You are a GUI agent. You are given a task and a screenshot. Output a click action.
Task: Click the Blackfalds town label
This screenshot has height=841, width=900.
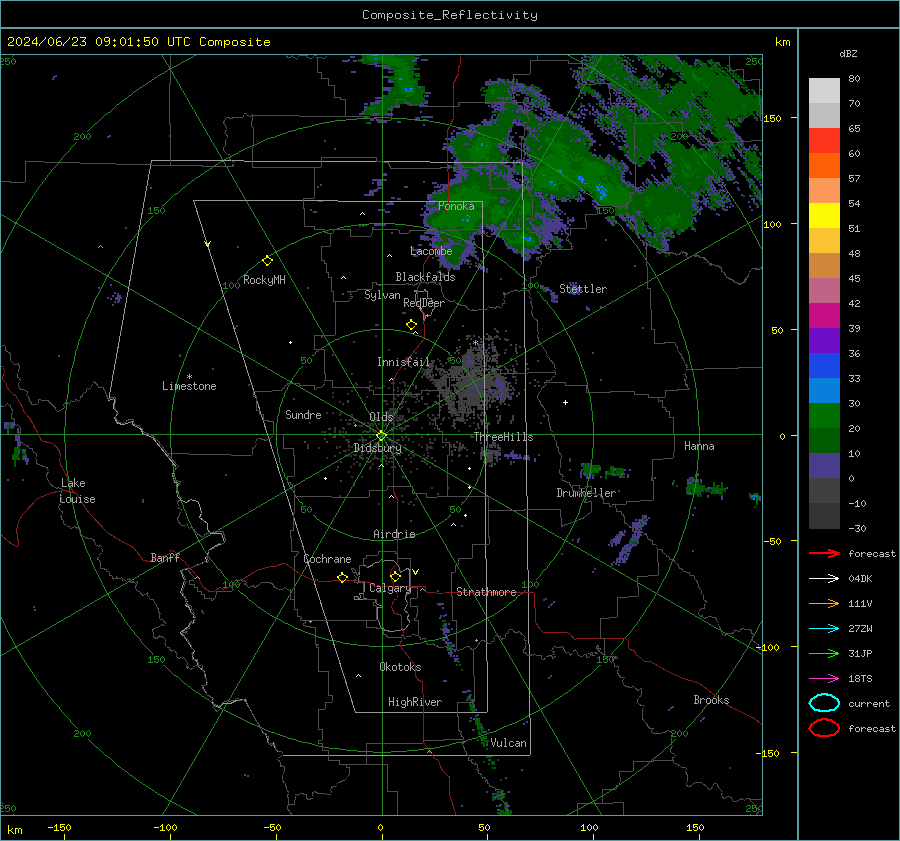pyautogui.click(x=425, y=277)
